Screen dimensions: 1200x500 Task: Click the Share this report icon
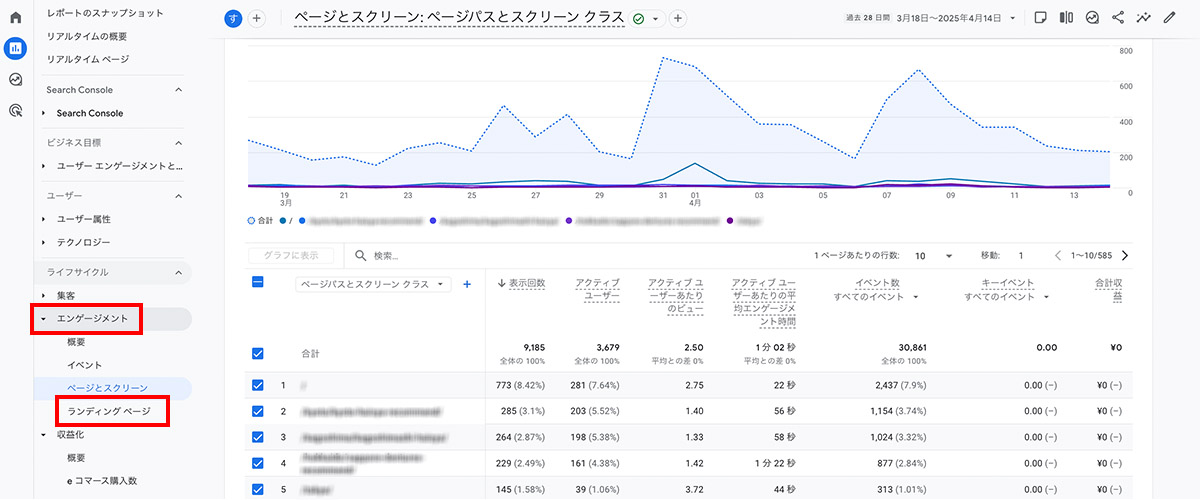1118,18
